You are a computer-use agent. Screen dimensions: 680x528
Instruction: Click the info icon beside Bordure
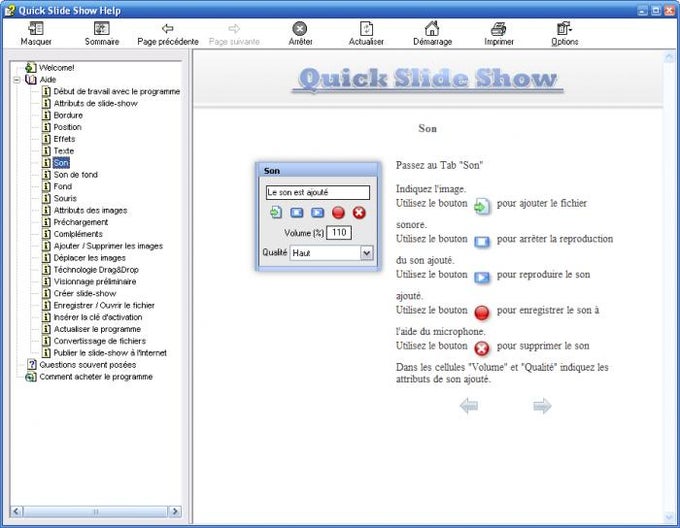[46, 115]
